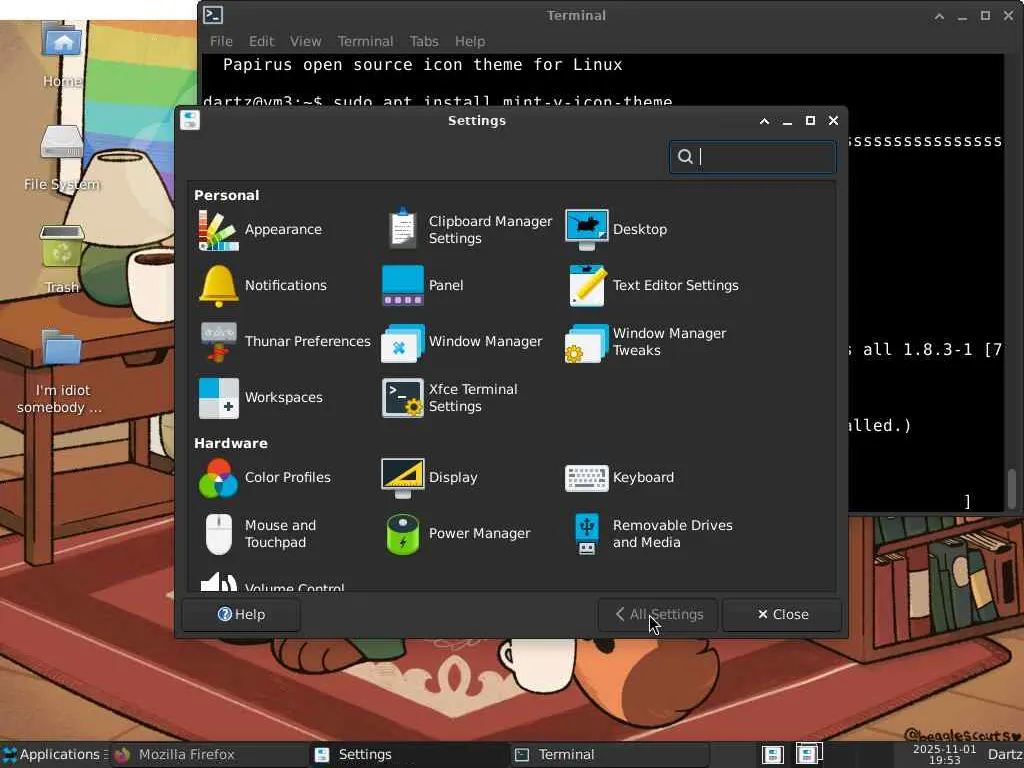
Task: Open Text Editor Settings
Action: click(652, 285)
